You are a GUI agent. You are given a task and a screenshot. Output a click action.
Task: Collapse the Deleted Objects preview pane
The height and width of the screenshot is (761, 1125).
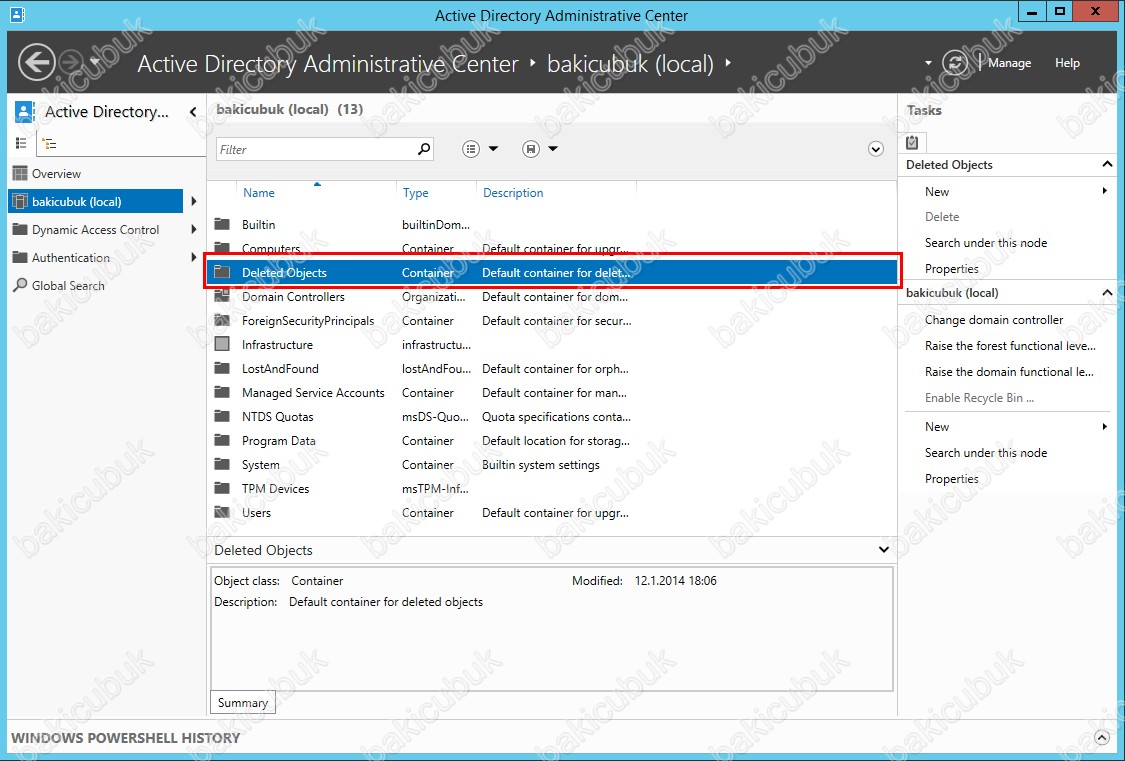(x=883, y=550)
